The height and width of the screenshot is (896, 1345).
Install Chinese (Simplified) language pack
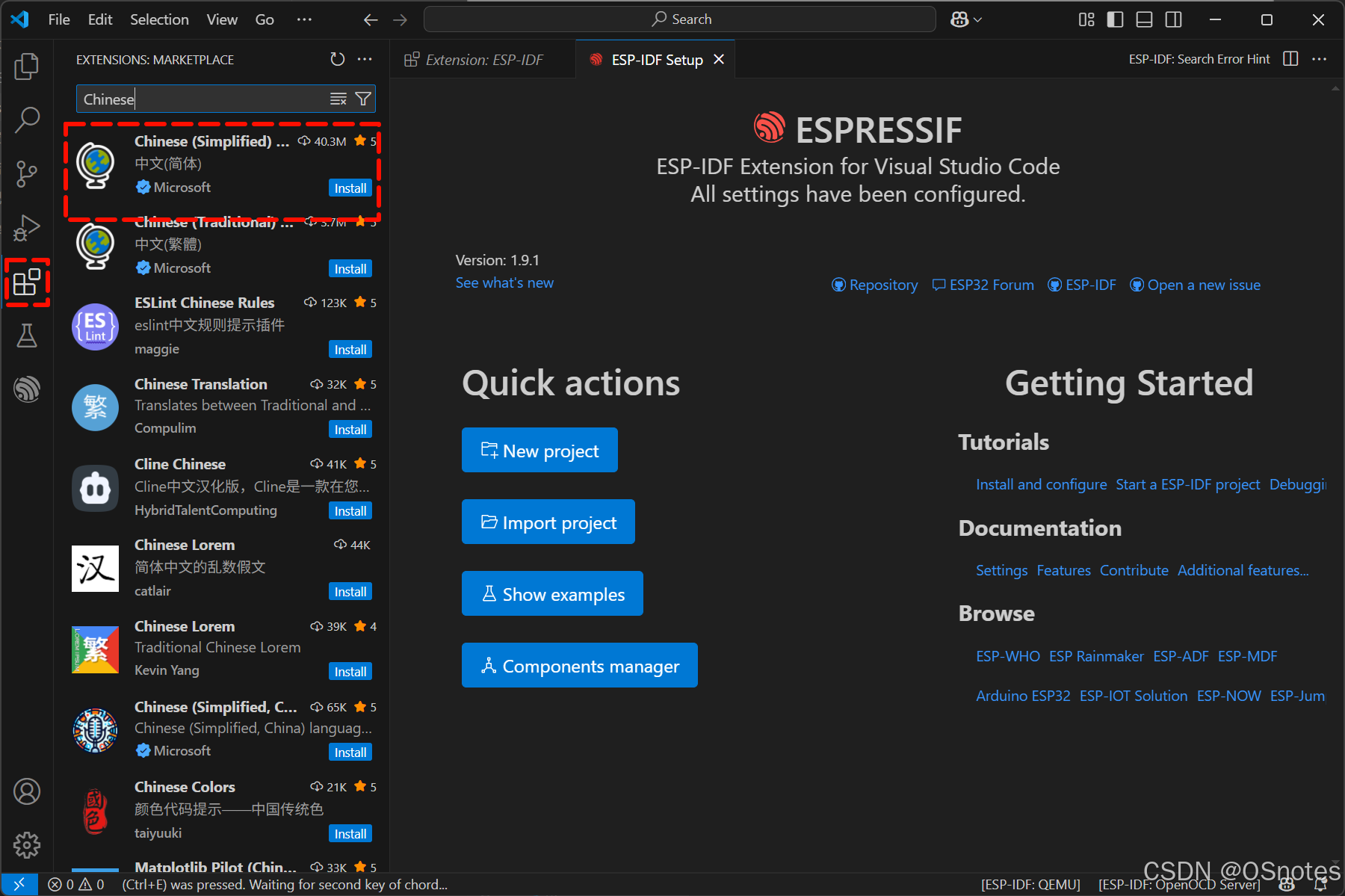click(350, 188)
